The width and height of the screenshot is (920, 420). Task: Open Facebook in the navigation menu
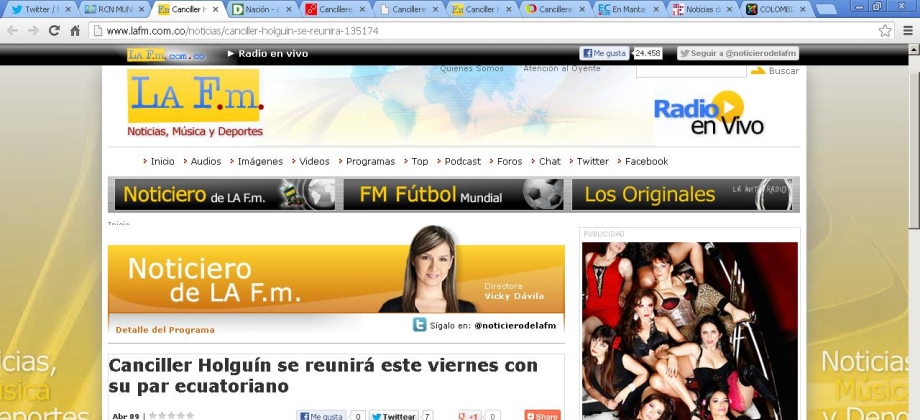(647, 161)
